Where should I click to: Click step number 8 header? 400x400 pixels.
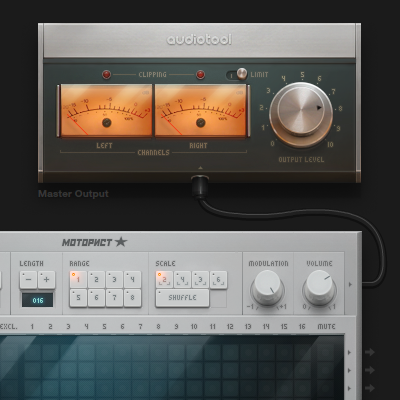158,326
